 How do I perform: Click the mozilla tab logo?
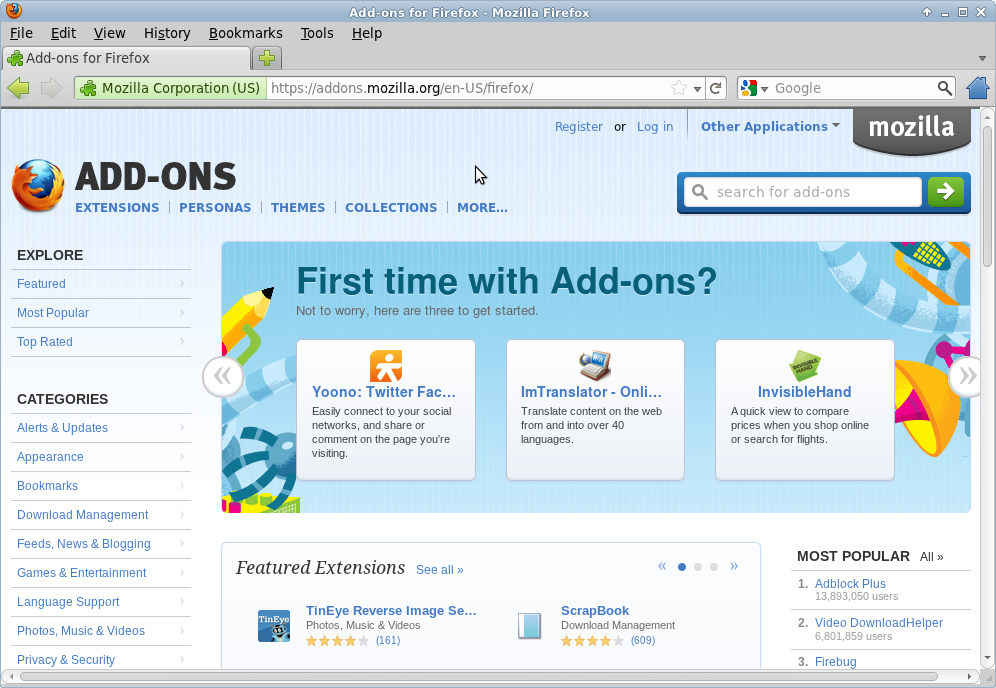click(912, 128)
